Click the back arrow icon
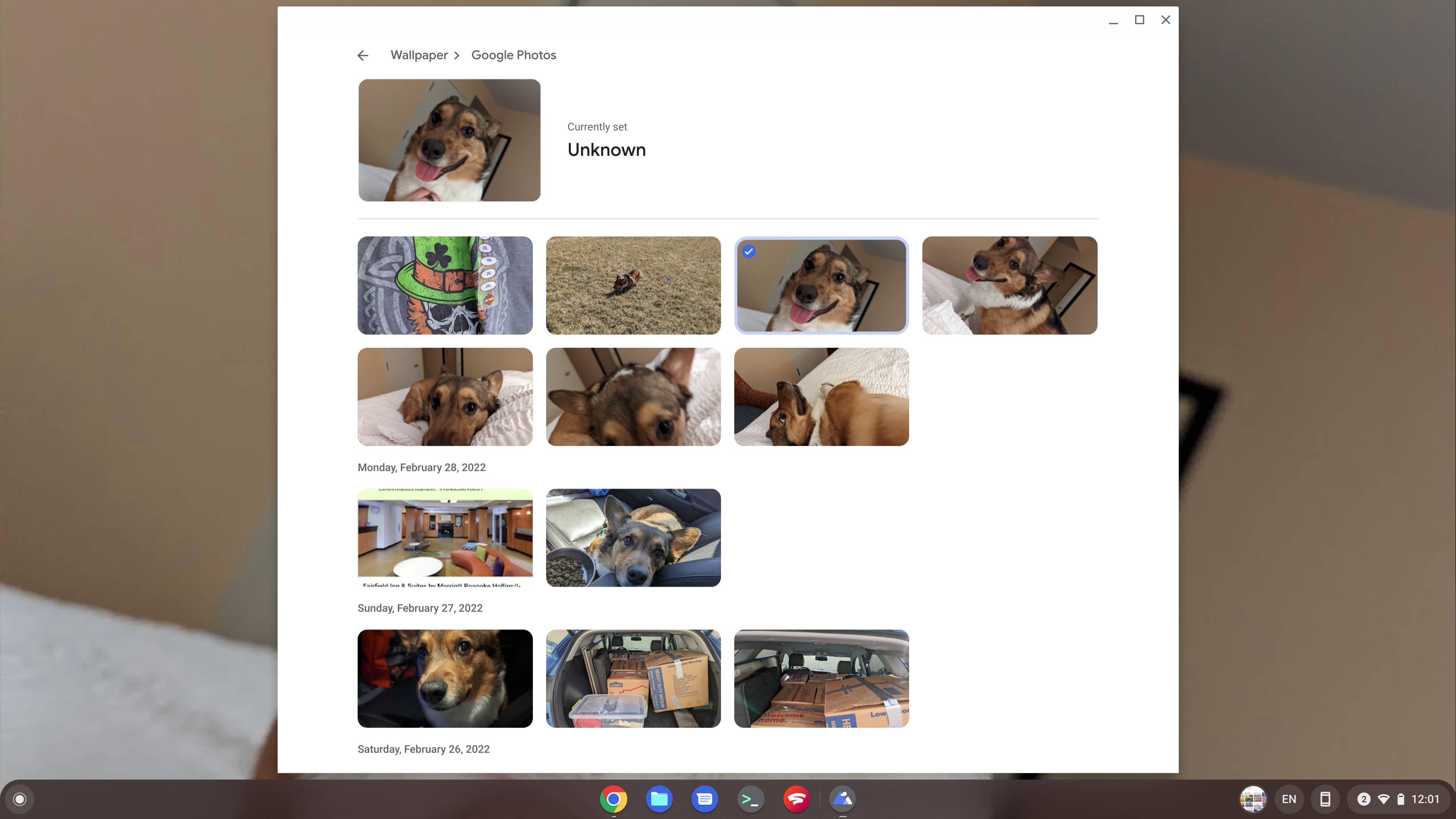1456x819 pixels. [x=363, y=55]
